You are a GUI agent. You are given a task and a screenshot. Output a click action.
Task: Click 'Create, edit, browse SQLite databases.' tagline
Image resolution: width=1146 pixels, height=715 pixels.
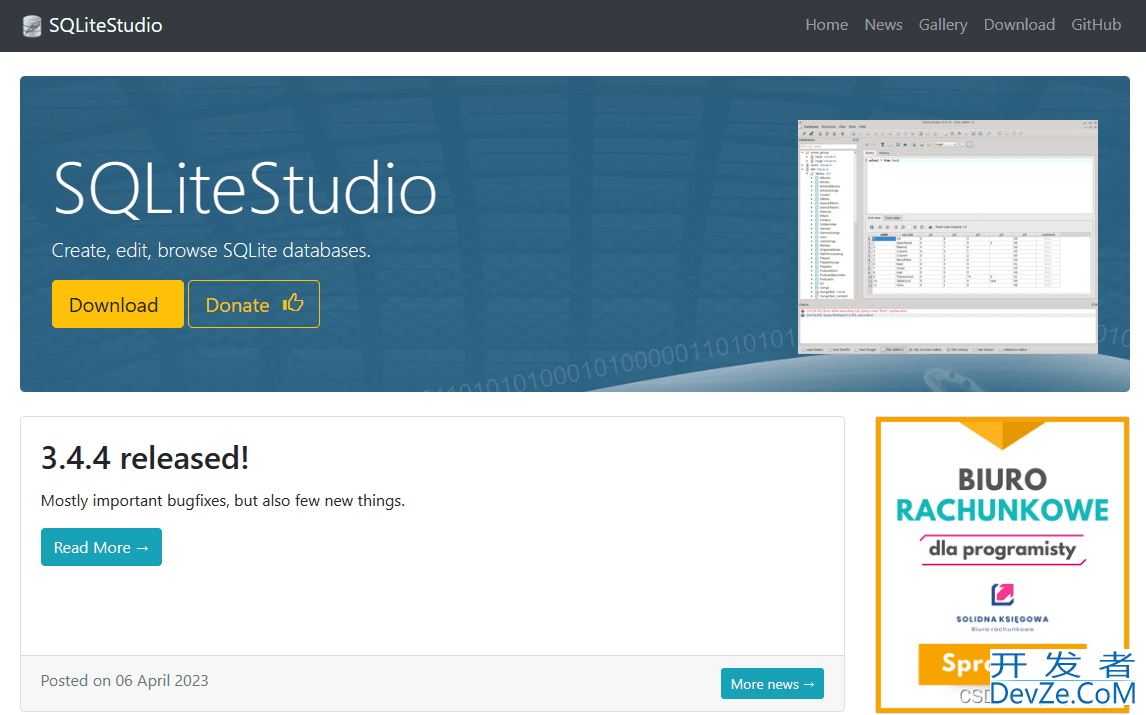211,251
